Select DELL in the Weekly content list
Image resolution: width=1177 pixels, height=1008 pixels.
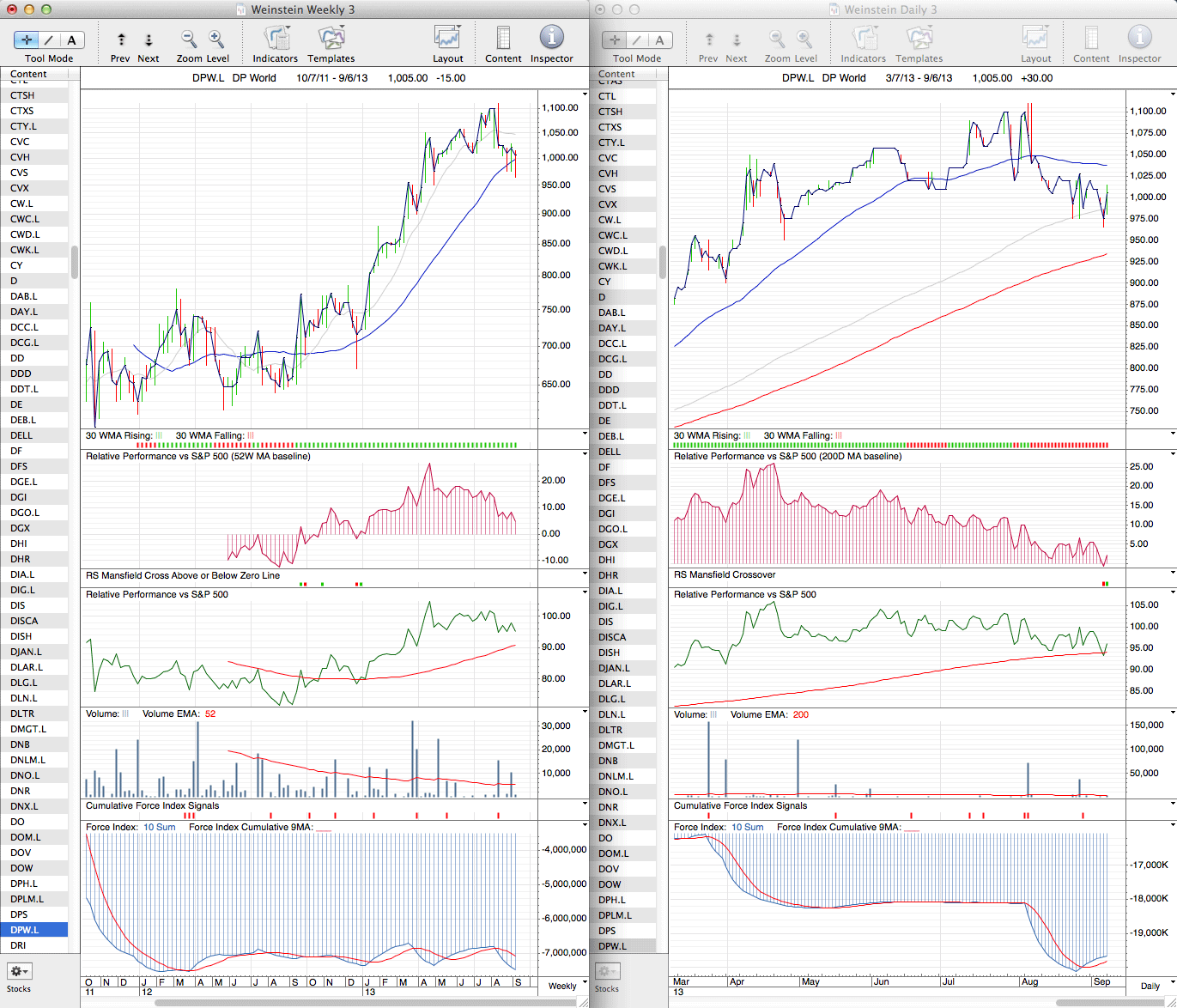click(21, 435)
